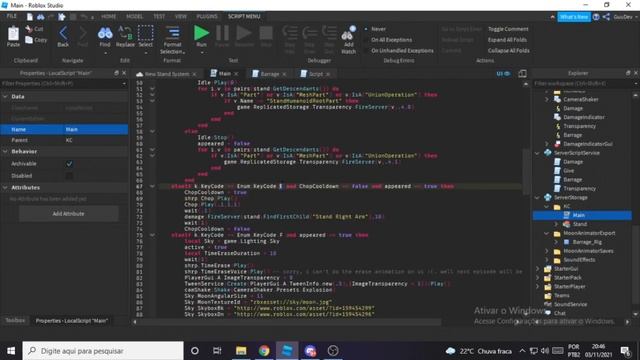This screenshot has width=640, height=360.
Task: Select On All Exceptions option
Action: pos(391,40)
